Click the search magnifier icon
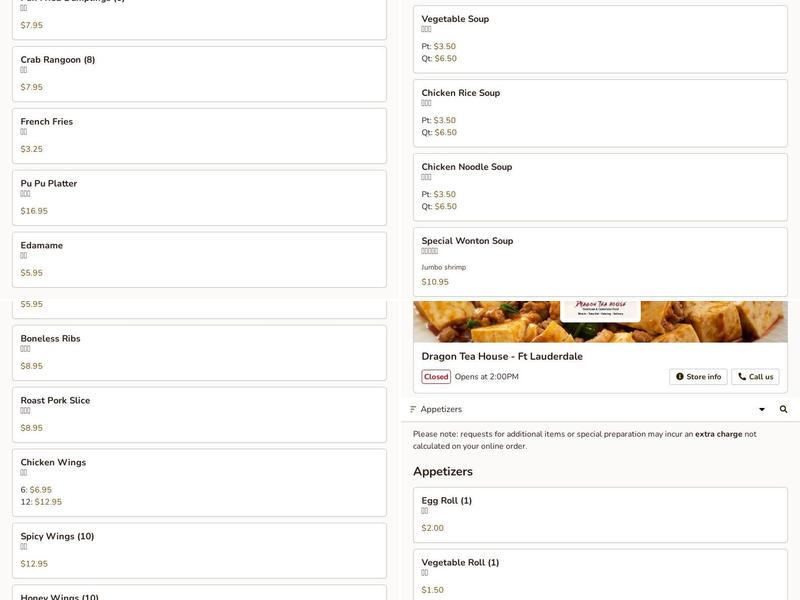 click(783, 409)
